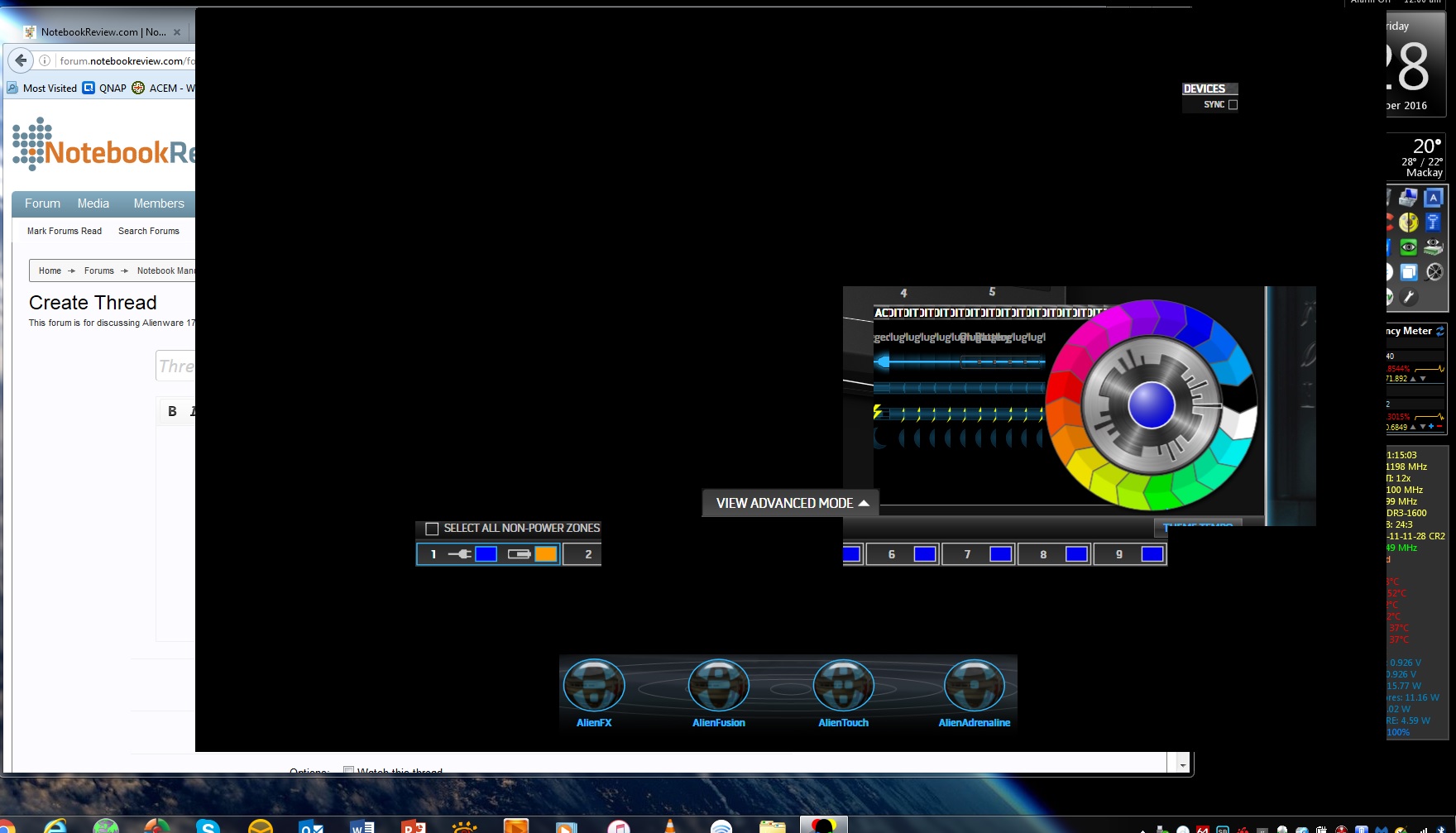Select the NotebookReview.com browser tab

click(x=103, y=32)
